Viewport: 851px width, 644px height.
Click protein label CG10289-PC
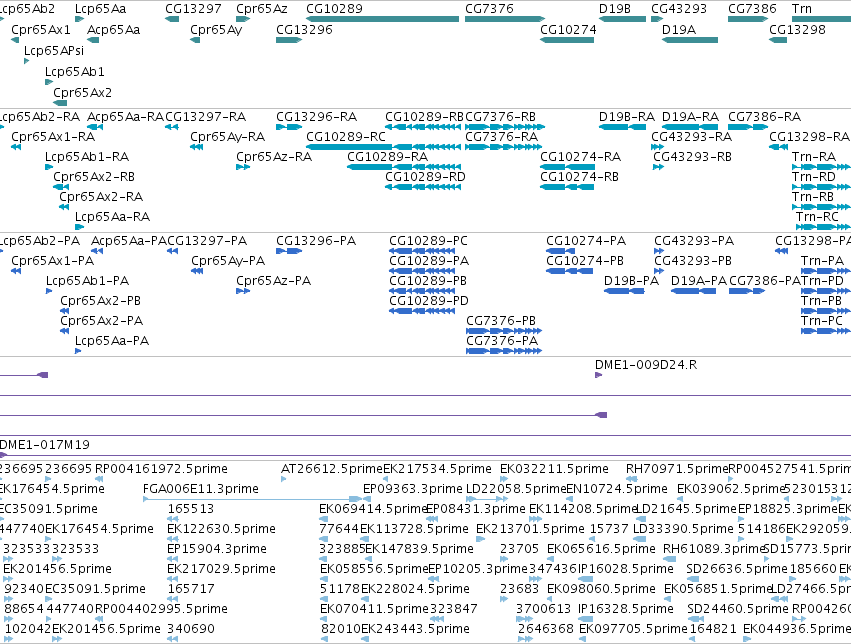coord(428,241)
